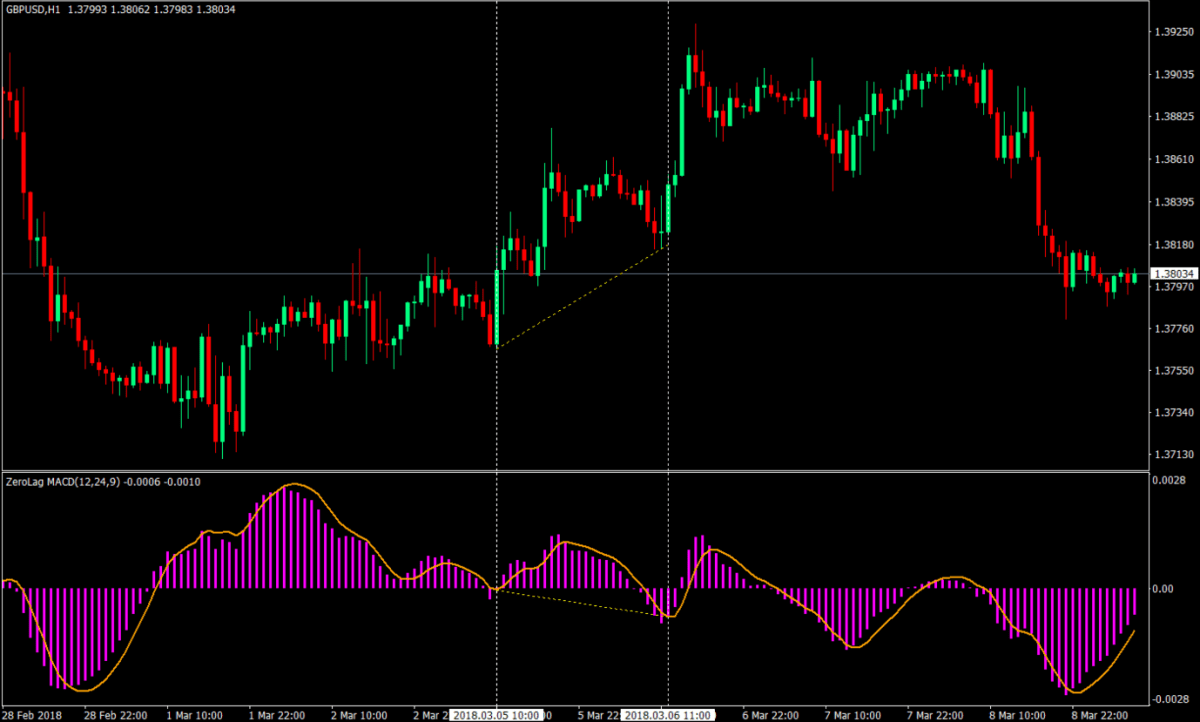Select the 2018.03.06 11:00 date marker box
This screenshot has width=1200, height=722.
pyautogui.click(x=667, y=715)
